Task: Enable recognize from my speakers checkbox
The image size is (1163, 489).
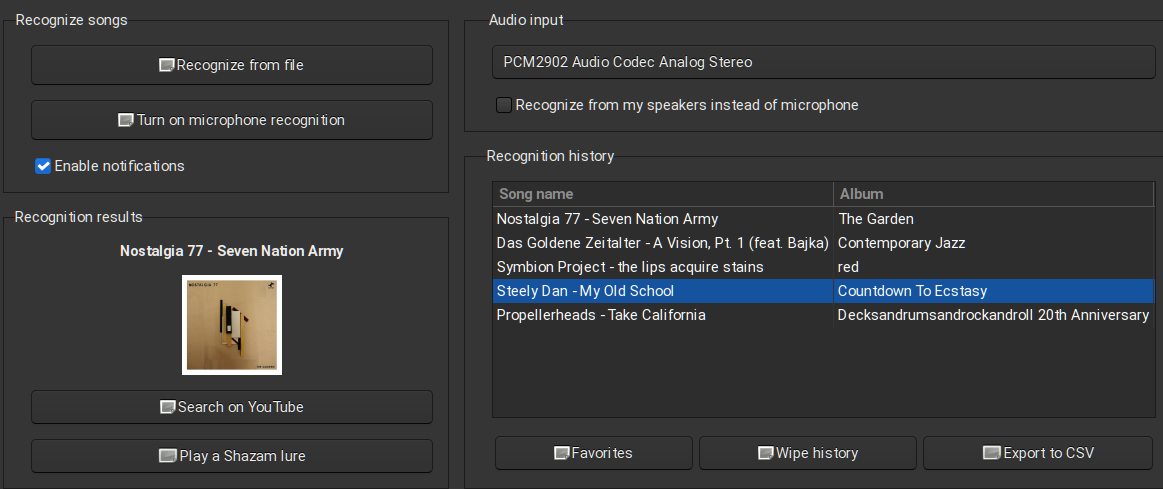Action: point(504,105)
